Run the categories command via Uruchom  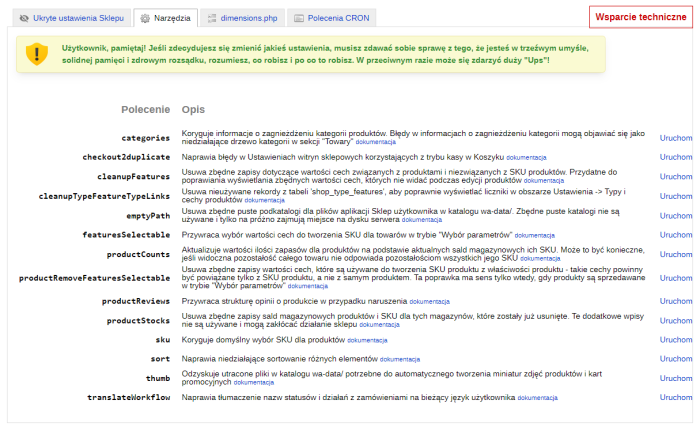[675, 138]
